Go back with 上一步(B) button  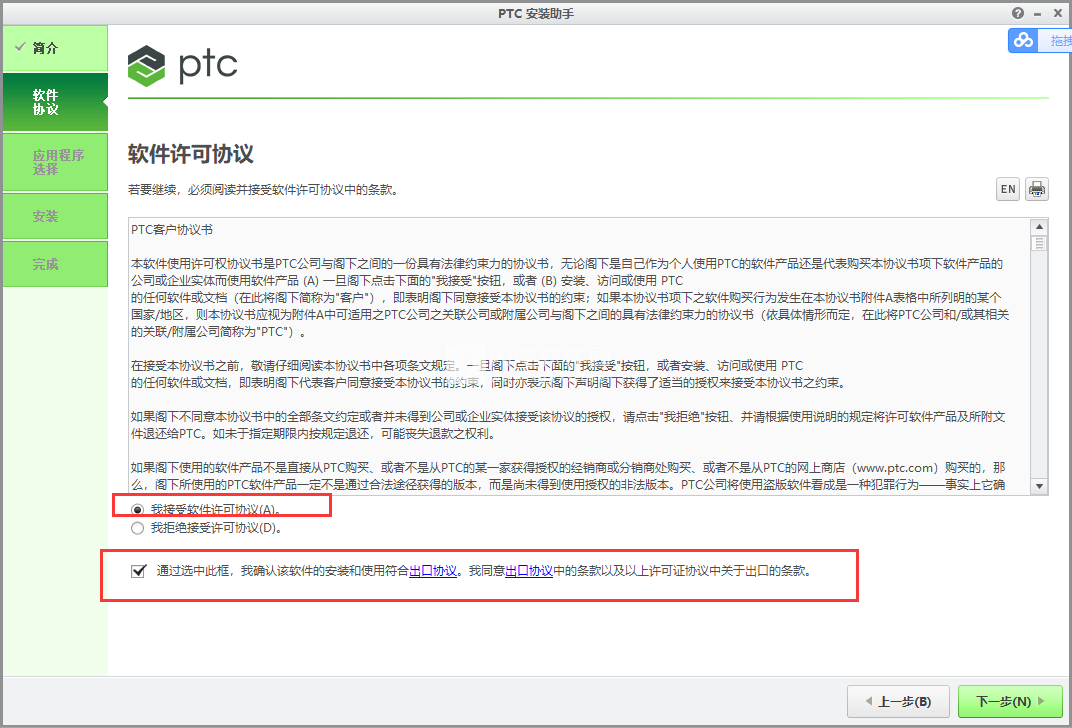click(x=898, y=701)
